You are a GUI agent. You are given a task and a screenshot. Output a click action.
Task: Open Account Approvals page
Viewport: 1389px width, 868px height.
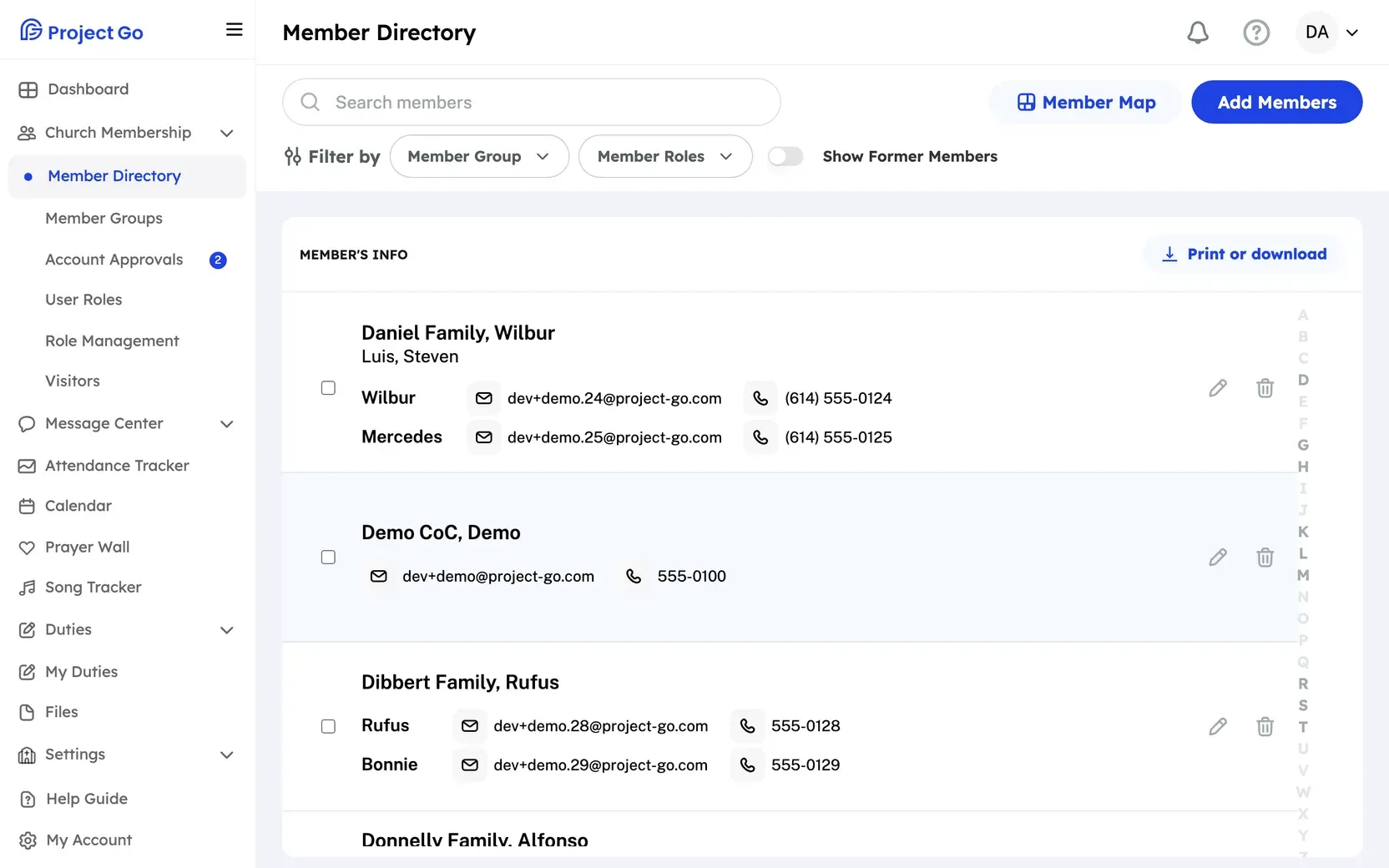pos(114,260)
